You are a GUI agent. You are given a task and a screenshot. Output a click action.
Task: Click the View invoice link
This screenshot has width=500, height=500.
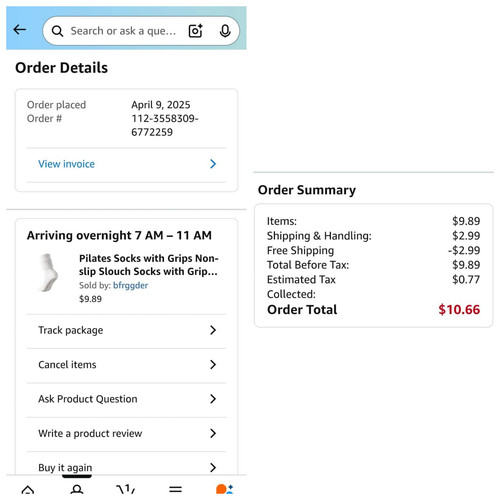point(66,164)
